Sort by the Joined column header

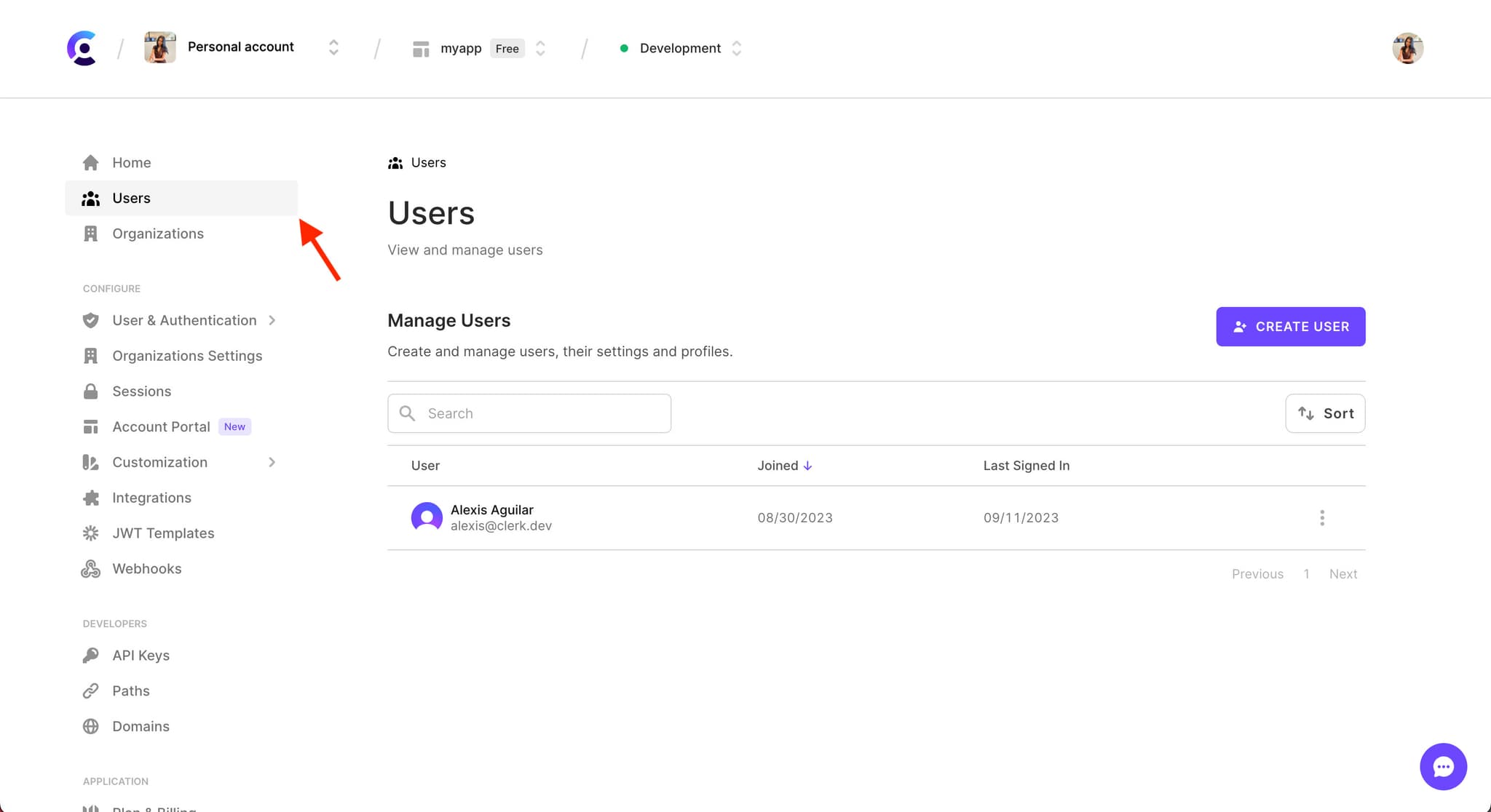coord(785,466)
